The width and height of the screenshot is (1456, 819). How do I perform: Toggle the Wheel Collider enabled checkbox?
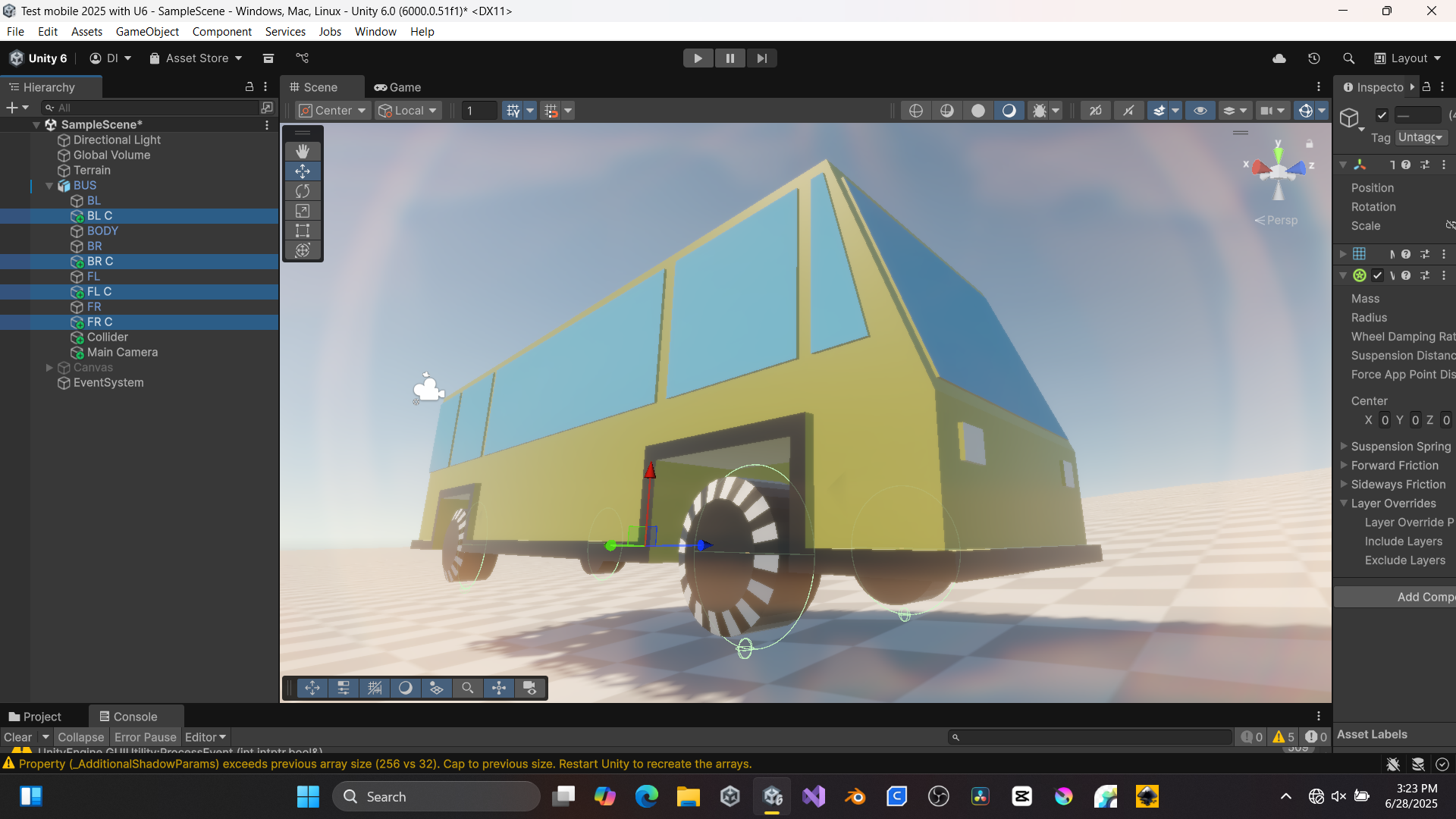(x=1377, y=275)
